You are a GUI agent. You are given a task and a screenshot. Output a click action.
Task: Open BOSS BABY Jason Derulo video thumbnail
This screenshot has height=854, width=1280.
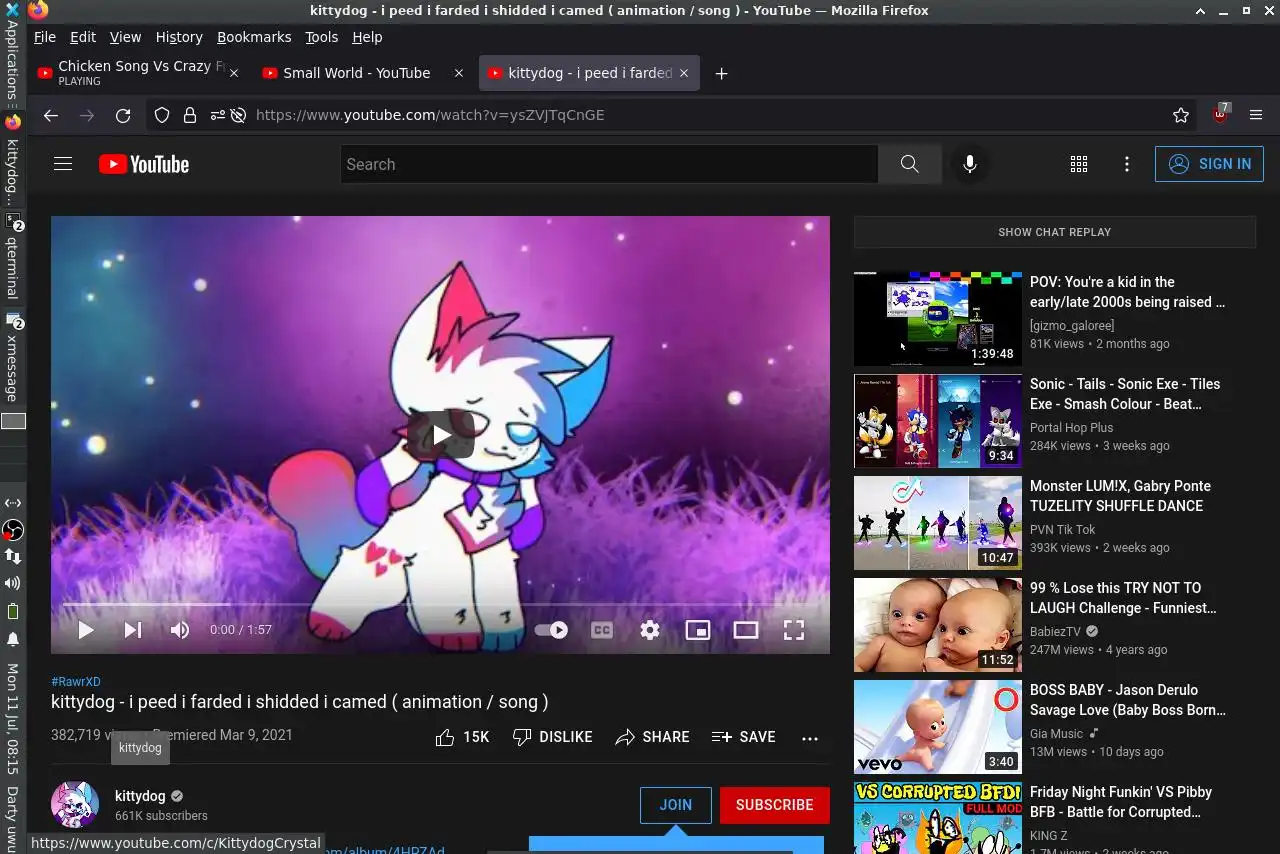click(938, 727)
